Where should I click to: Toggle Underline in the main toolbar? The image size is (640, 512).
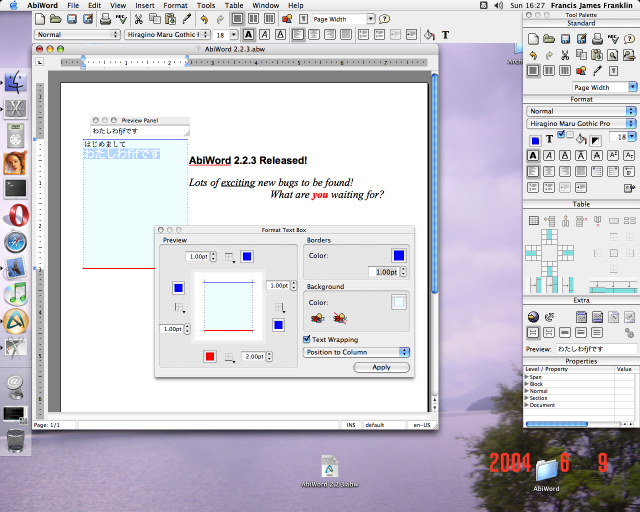[280, 35]
